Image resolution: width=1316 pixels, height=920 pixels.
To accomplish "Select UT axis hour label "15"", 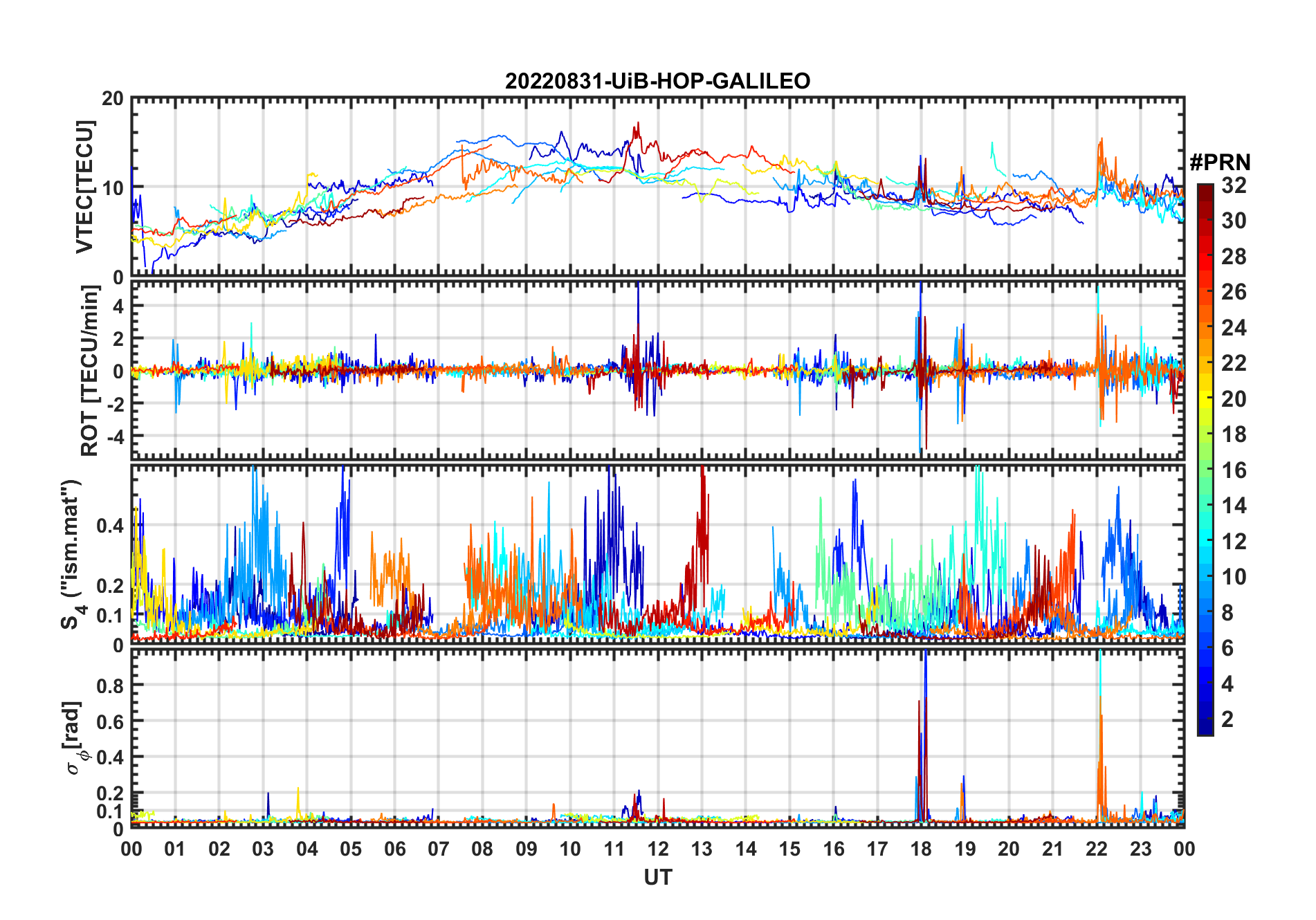I will coord(789,849).
